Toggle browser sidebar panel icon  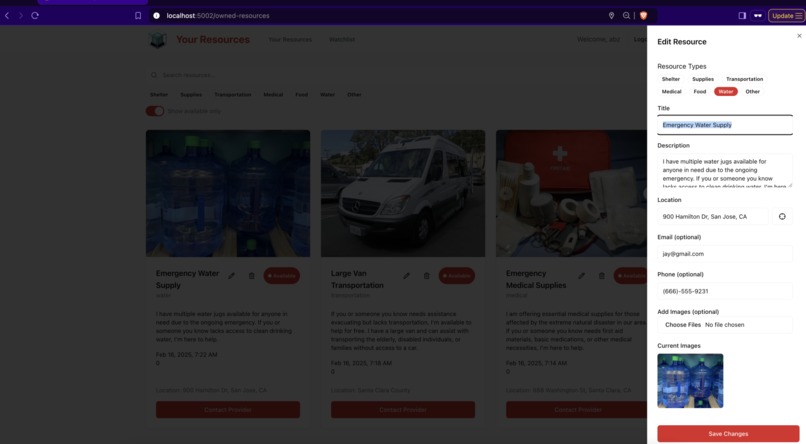(742, 15)
